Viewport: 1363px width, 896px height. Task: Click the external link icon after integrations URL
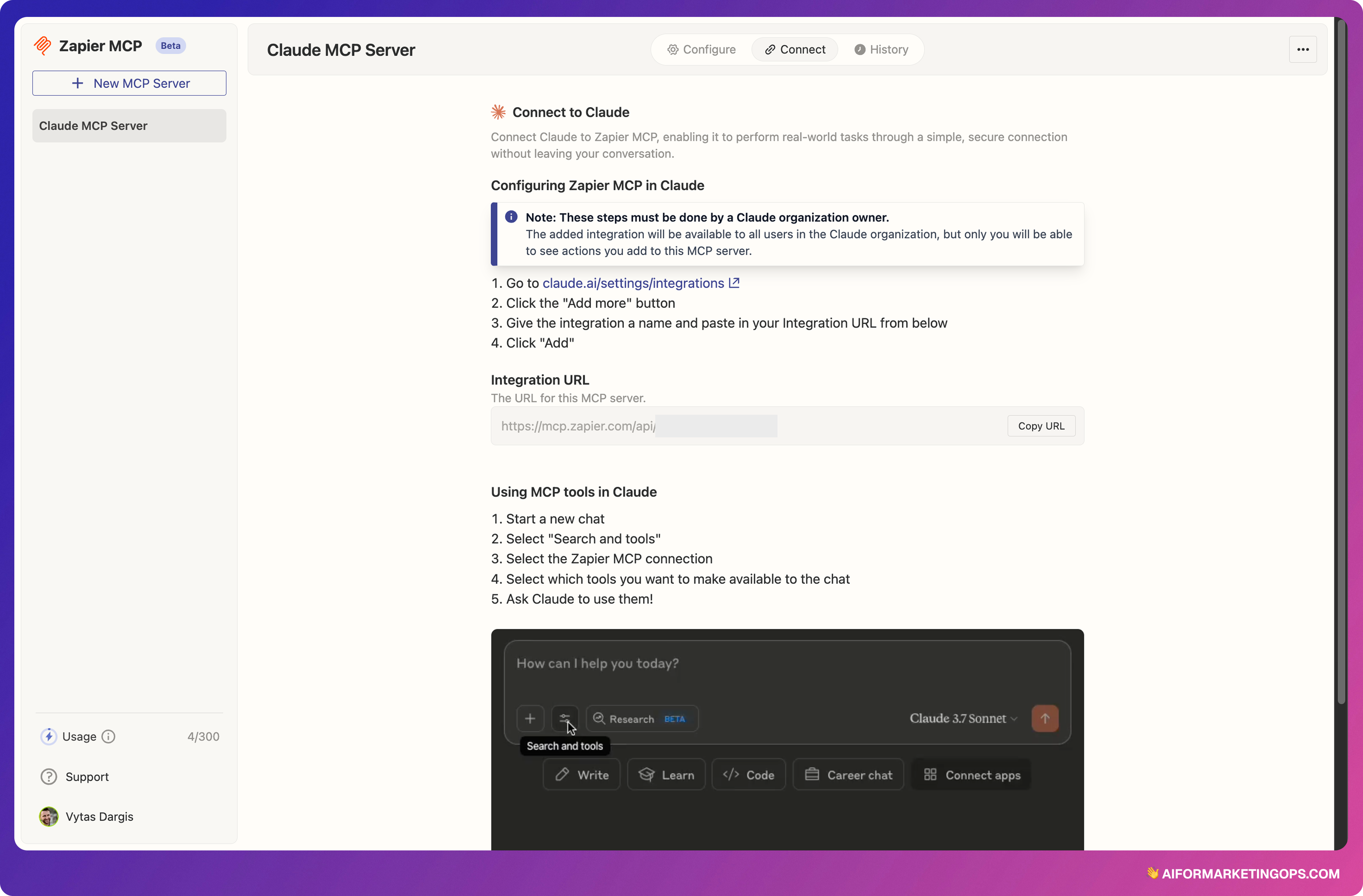[x=734, y=283]
